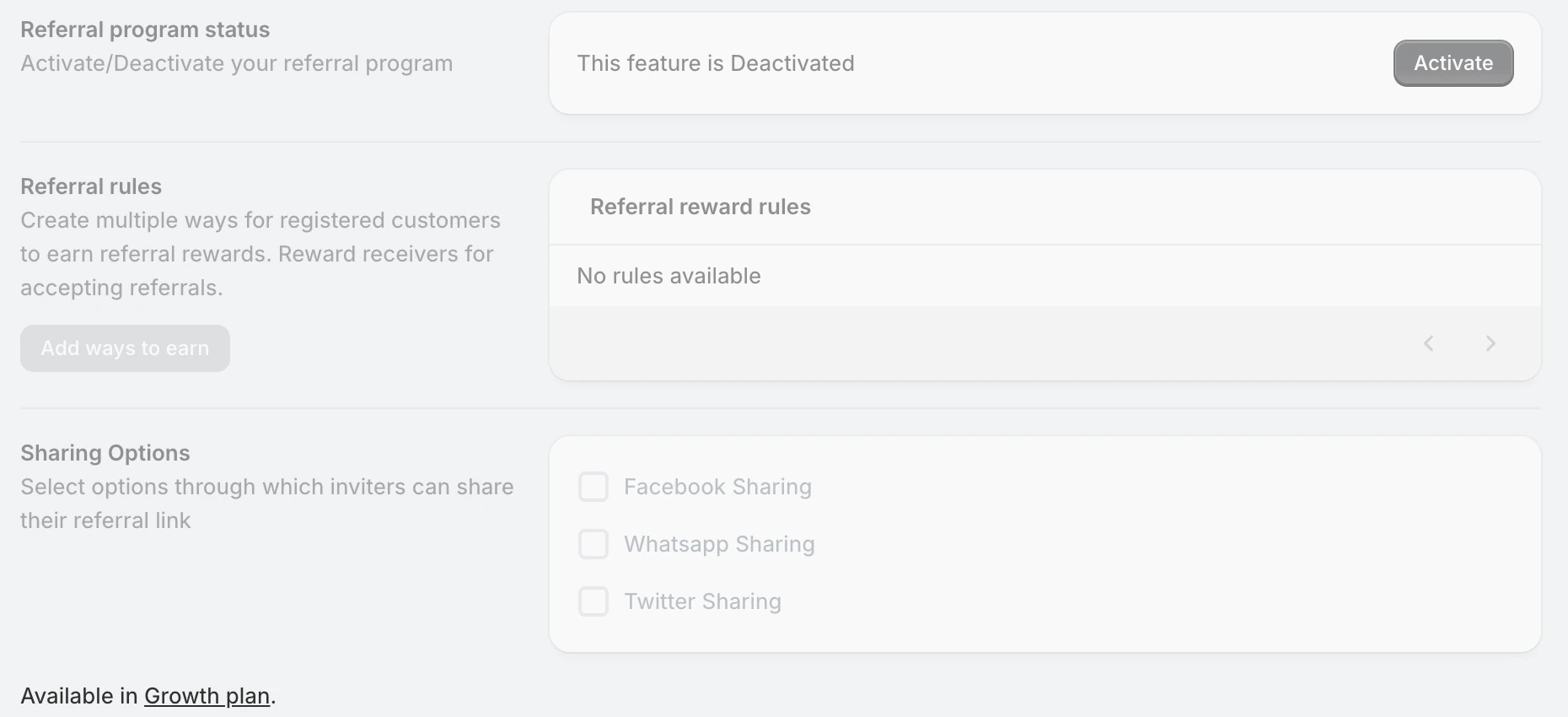Image resolution: width=1568 pixels, height=717 pixels.
Task: Click the 'Referral rules' section heading
Action: point(91,186)
